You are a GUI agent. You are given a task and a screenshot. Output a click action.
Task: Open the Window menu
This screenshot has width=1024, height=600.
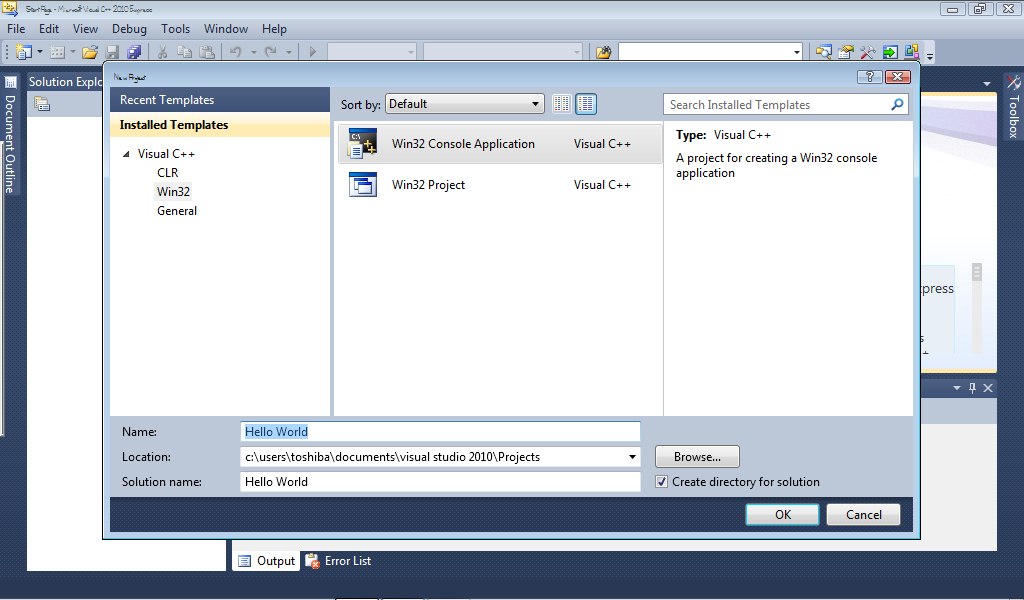[x=225, y=29]
